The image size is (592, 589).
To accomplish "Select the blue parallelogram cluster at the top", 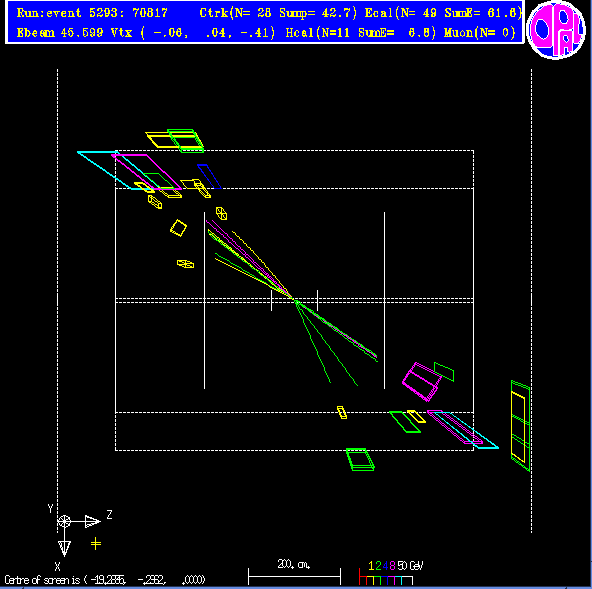I will click(x=209, y=176).
